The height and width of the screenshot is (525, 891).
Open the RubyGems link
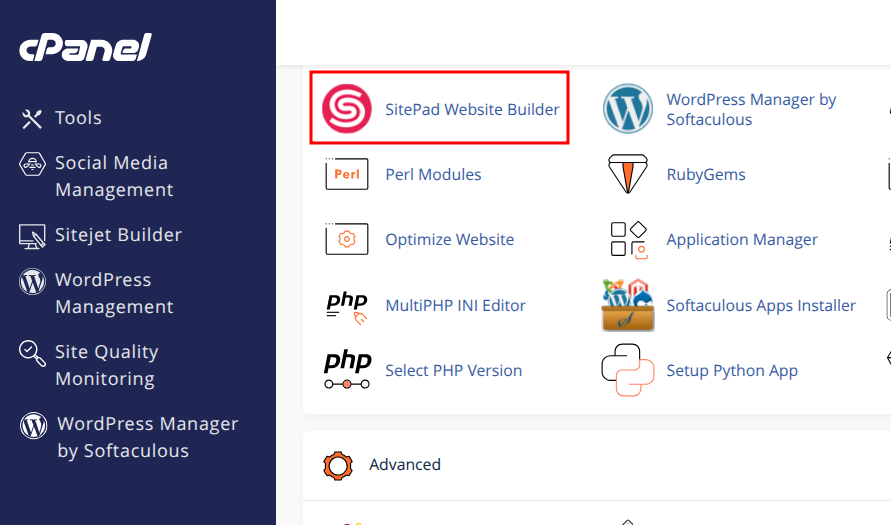click(706, 174)
